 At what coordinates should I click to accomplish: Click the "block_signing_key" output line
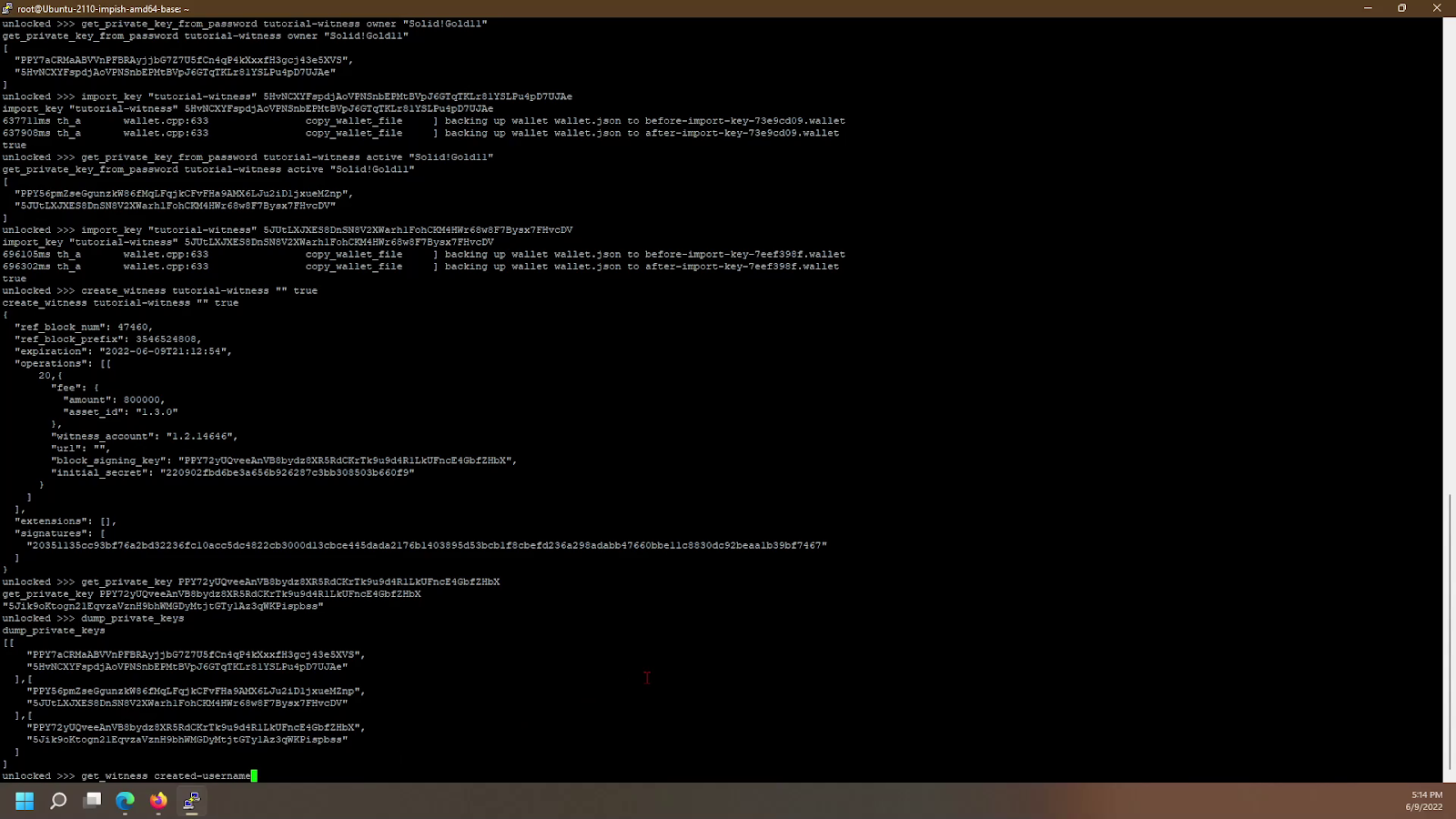(x=284, y=460)
